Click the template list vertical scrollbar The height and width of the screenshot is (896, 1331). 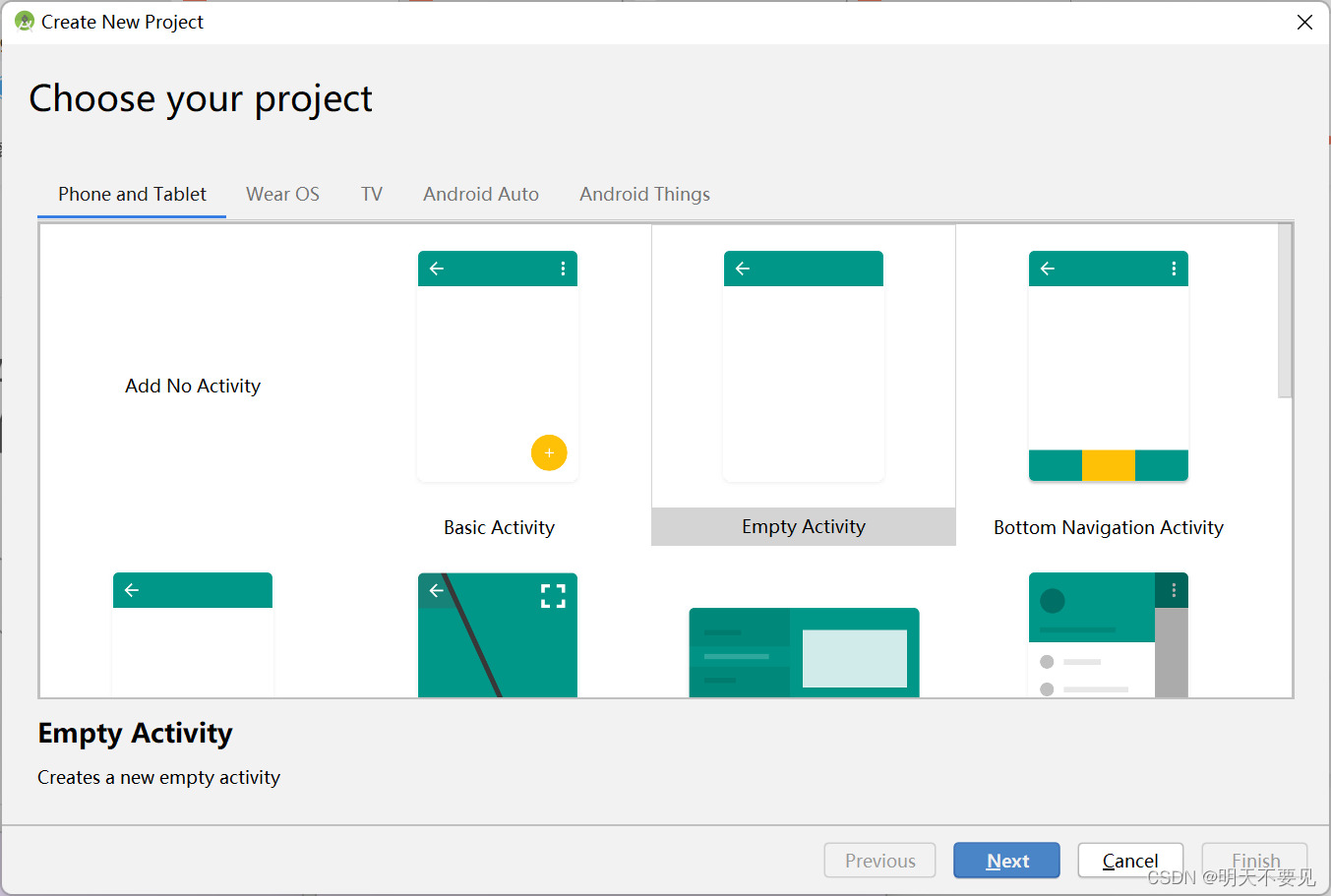(1285, 311)
